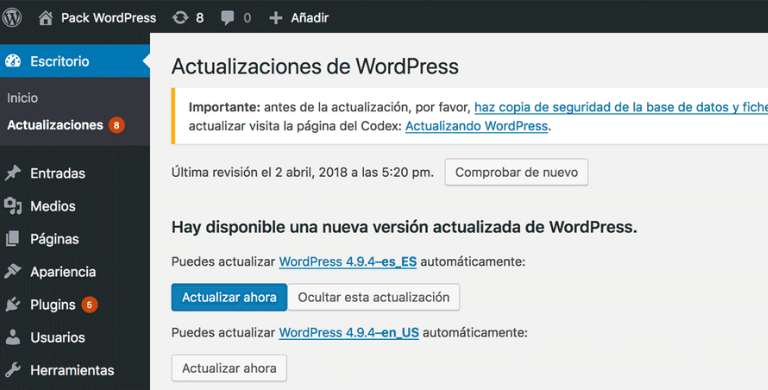Go to Inicio submenu item

point(23,98)
